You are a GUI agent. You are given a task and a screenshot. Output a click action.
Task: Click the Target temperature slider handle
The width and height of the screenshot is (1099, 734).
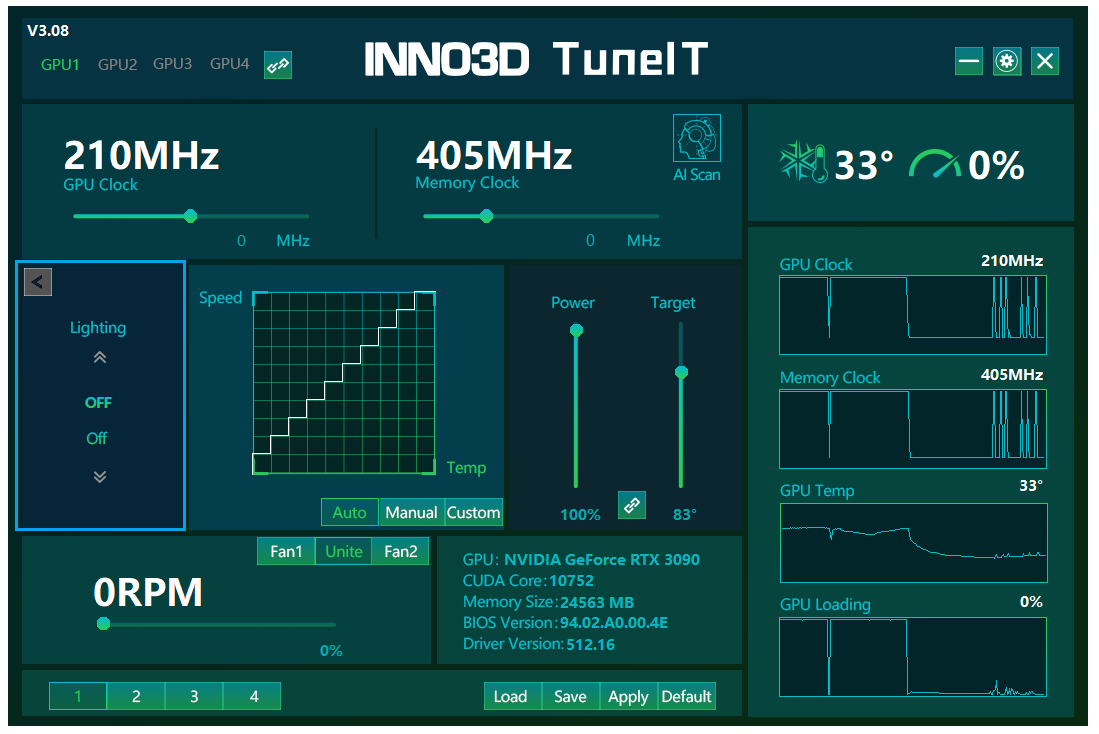coord(681,372)
